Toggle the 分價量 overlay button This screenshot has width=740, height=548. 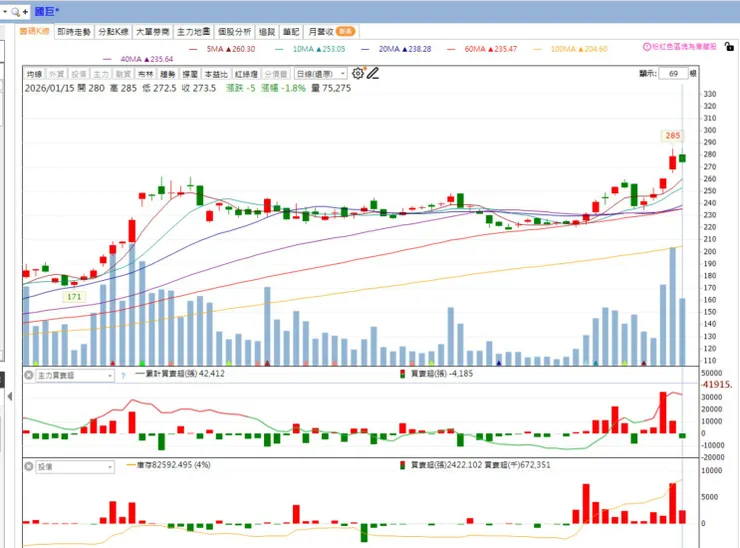276,74
